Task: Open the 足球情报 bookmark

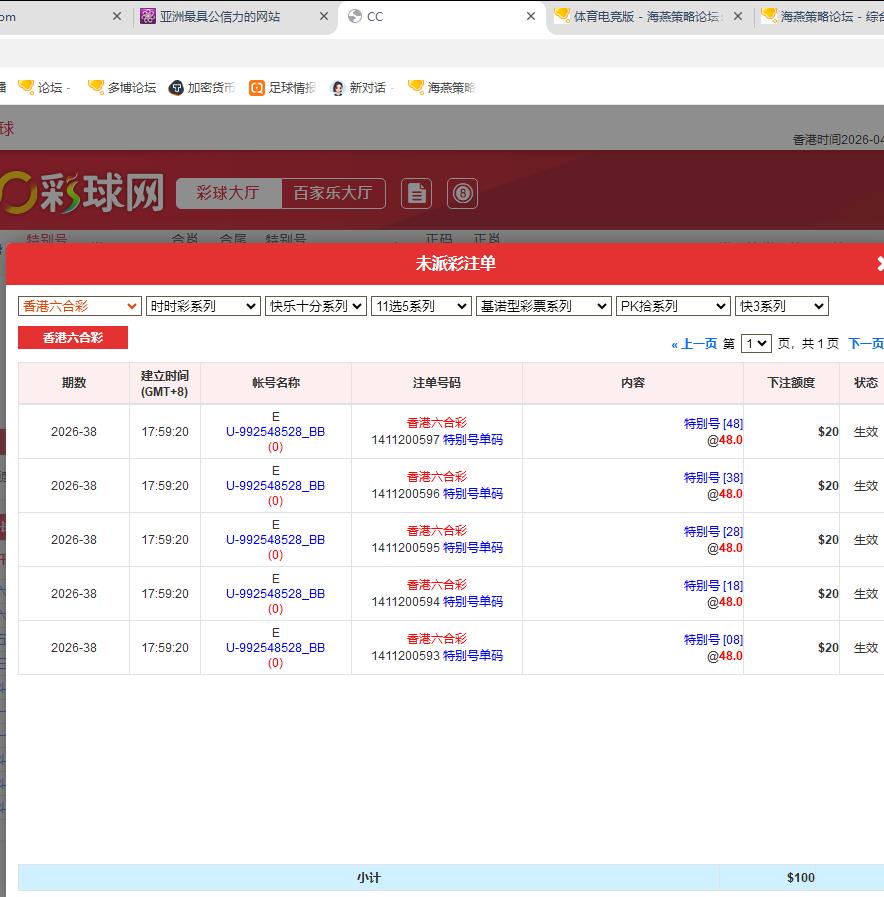Action: [282, 88]
